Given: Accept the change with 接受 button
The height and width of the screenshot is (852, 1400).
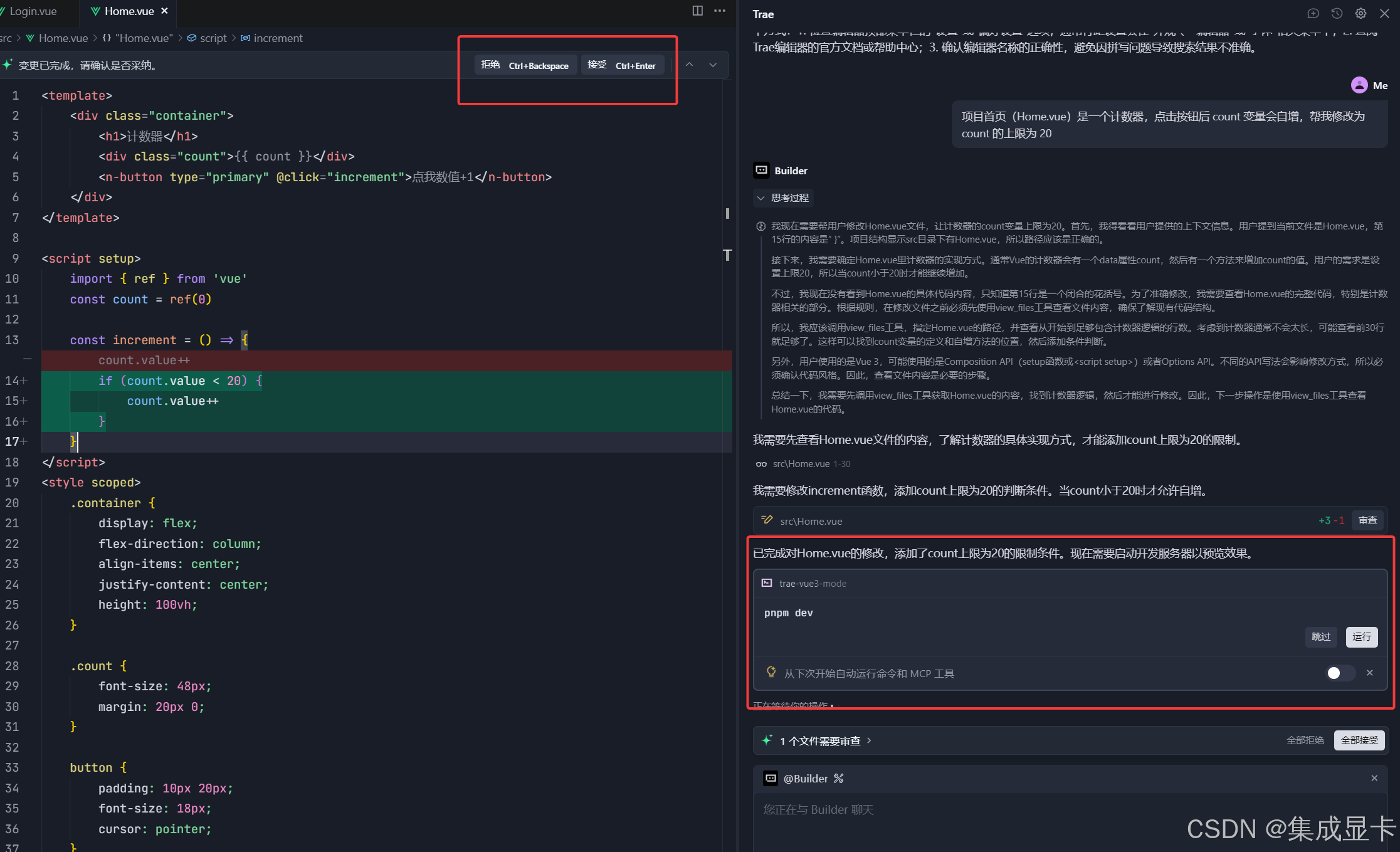Looking at the screenshot, I should [x=623, y=65].
